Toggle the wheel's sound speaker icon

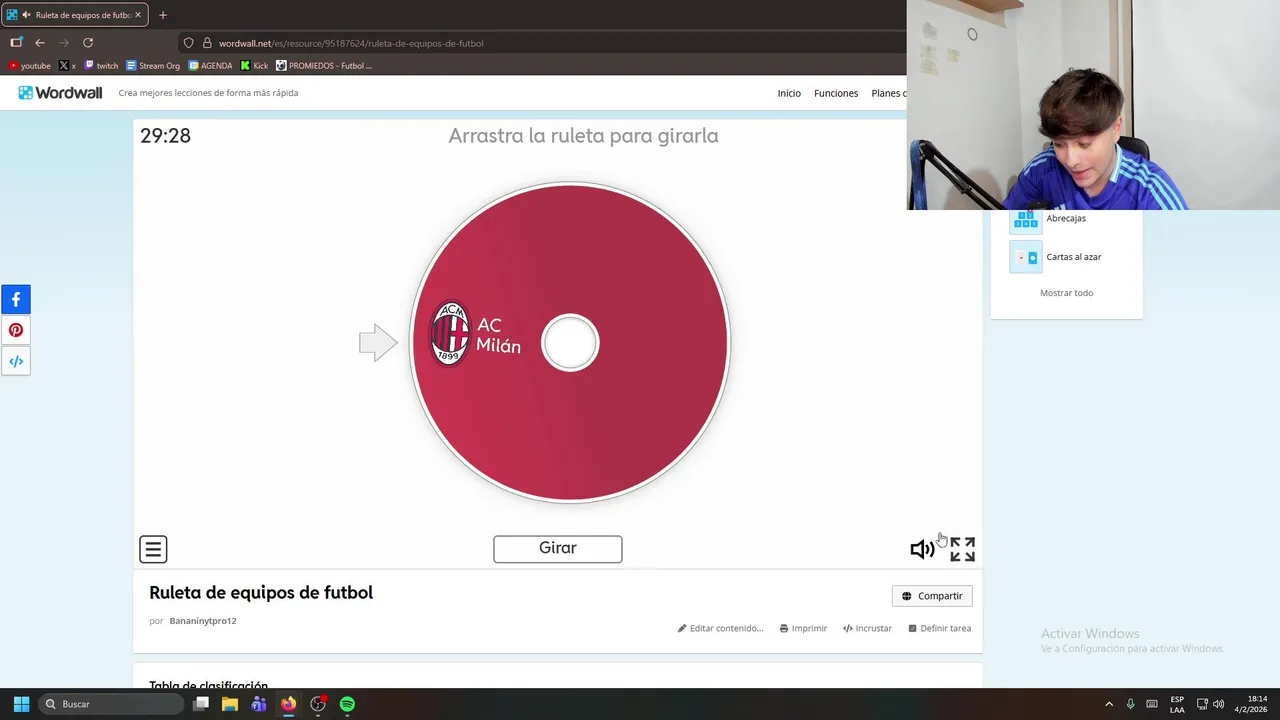point(922,549)
